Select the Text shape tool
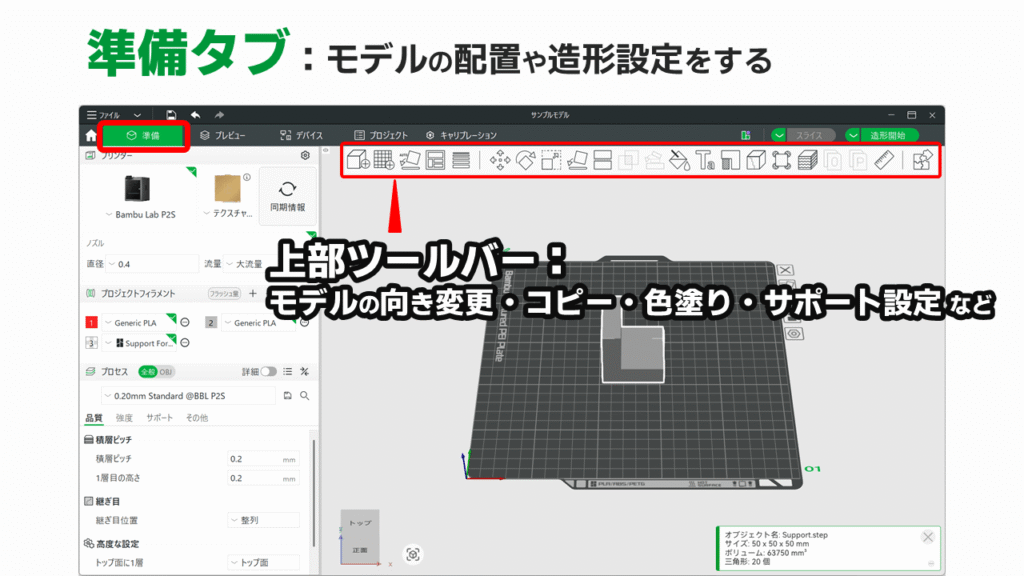 [x=705, y=160]
